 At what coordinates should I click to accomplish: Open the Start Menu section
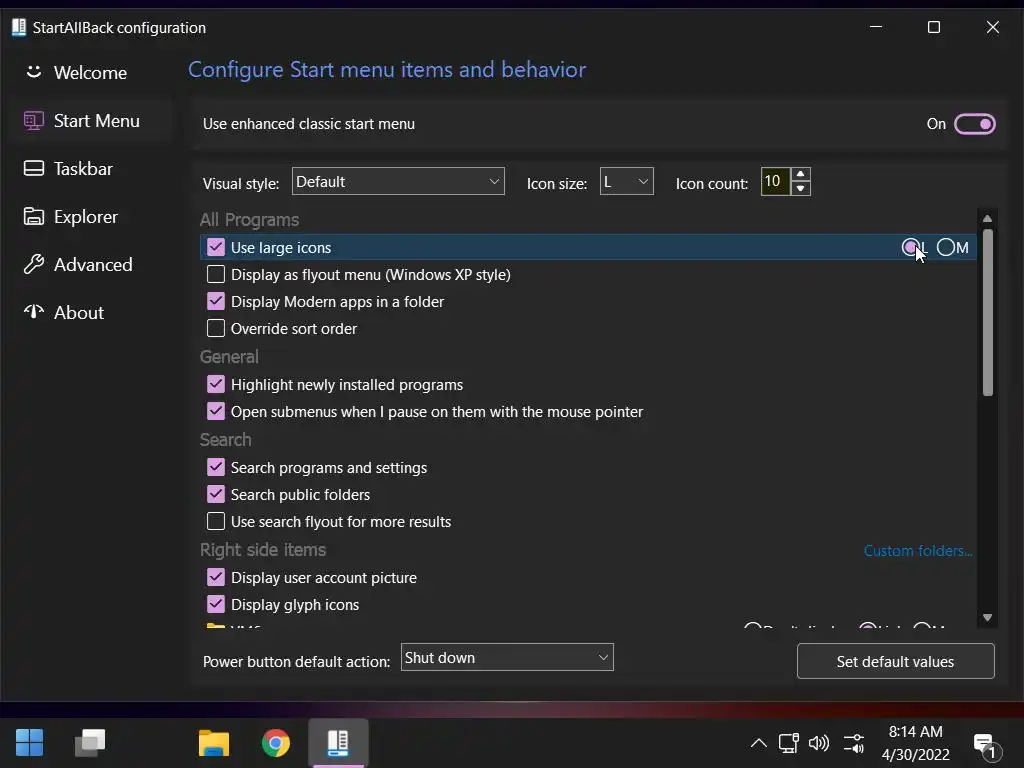[x=90, y=121]
